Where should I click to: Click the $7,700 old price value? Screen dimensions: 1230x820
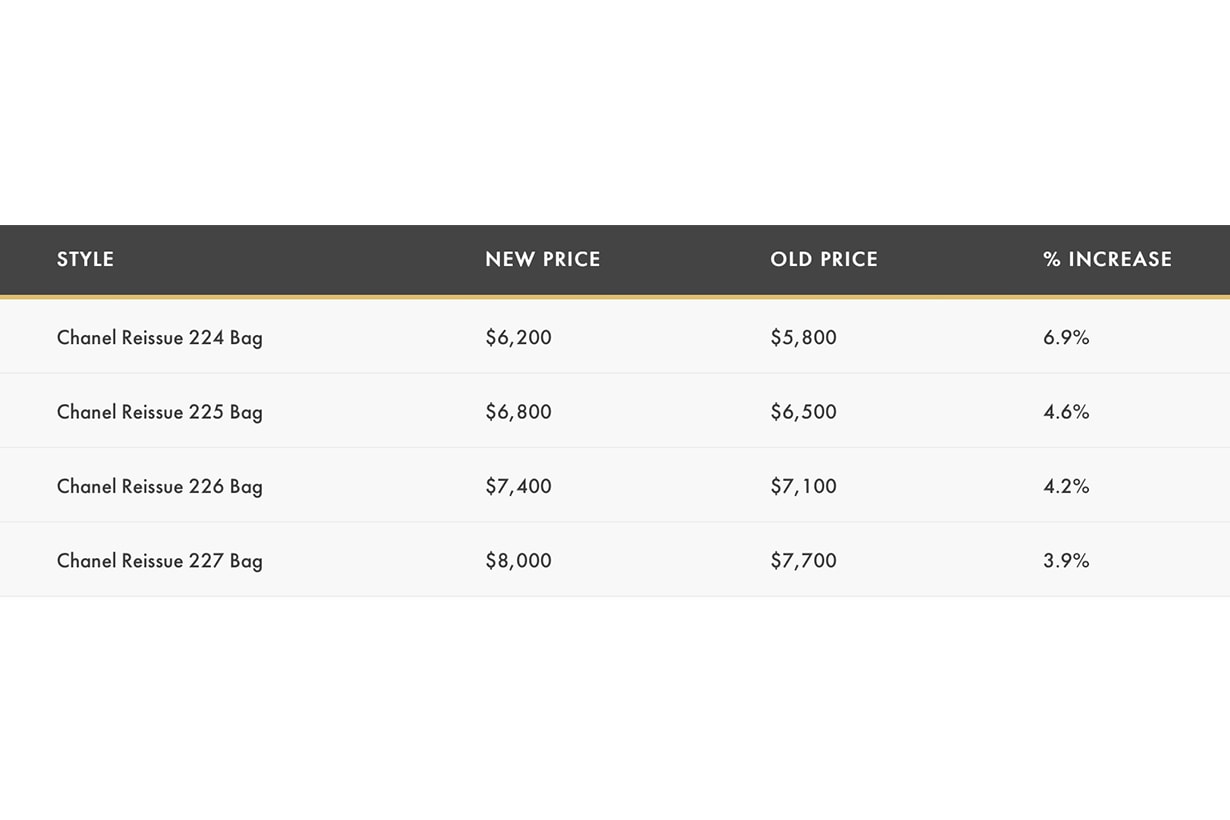[x=803, y=561]
